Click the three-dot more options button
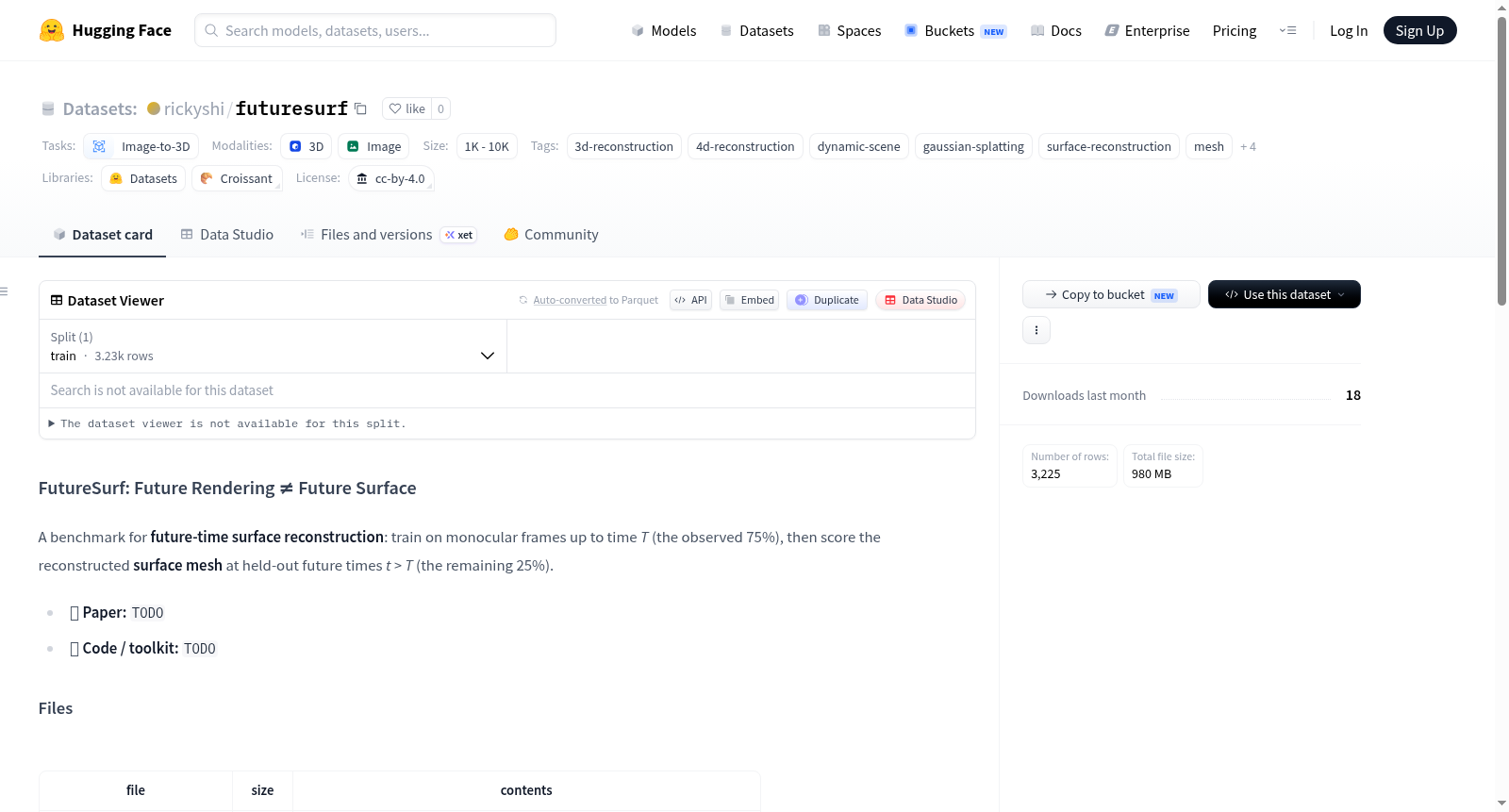This screenshot has width=1509, height=812. pyautogui.click(x=1036, y=330)
